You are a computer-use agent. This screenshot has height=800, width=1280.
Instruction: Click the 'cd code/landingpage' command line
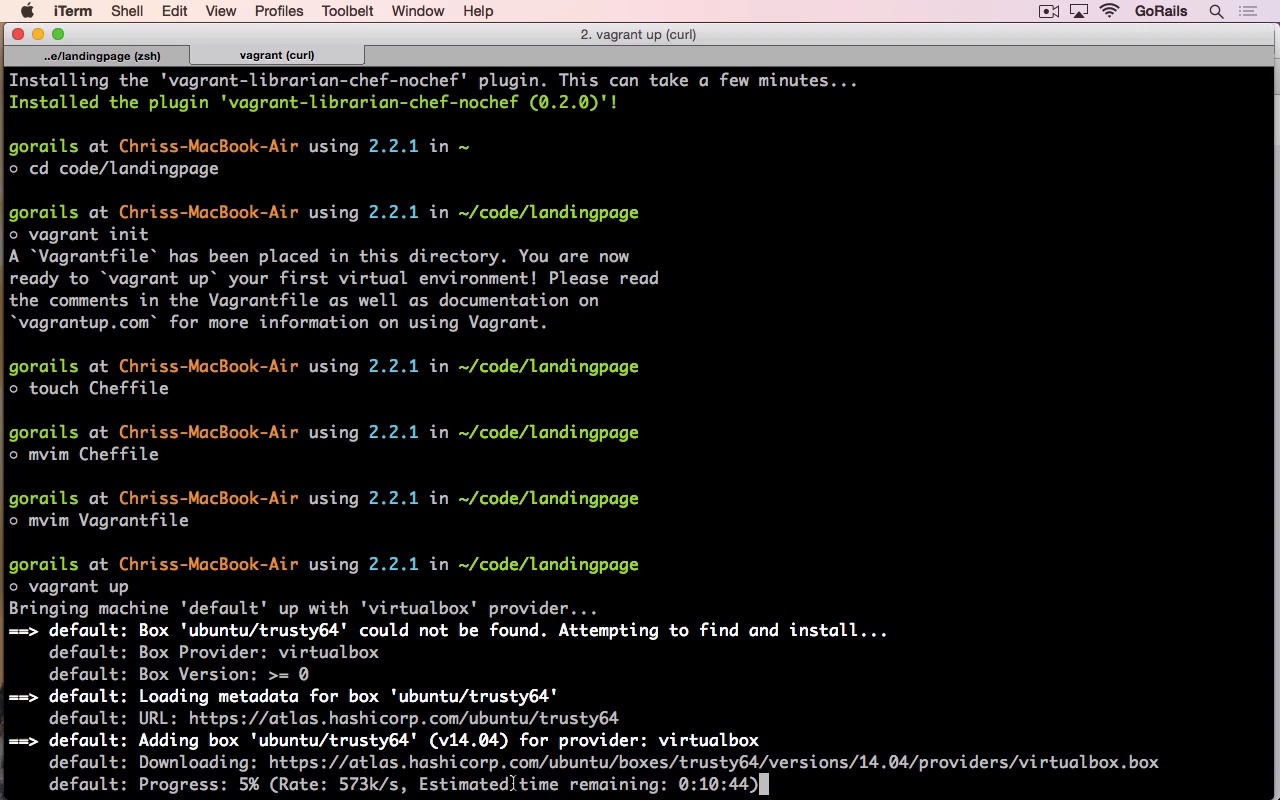(114, 168)
